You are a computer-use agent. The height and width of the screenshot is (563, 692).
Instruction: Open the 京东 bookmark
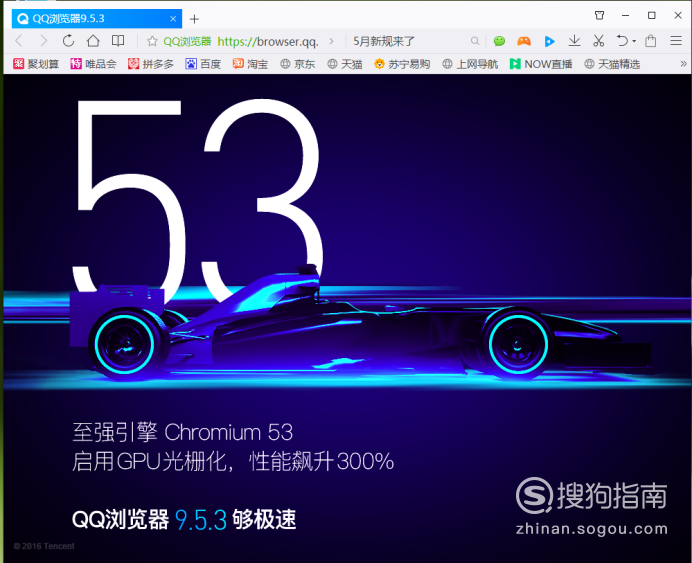click(297, 64)
